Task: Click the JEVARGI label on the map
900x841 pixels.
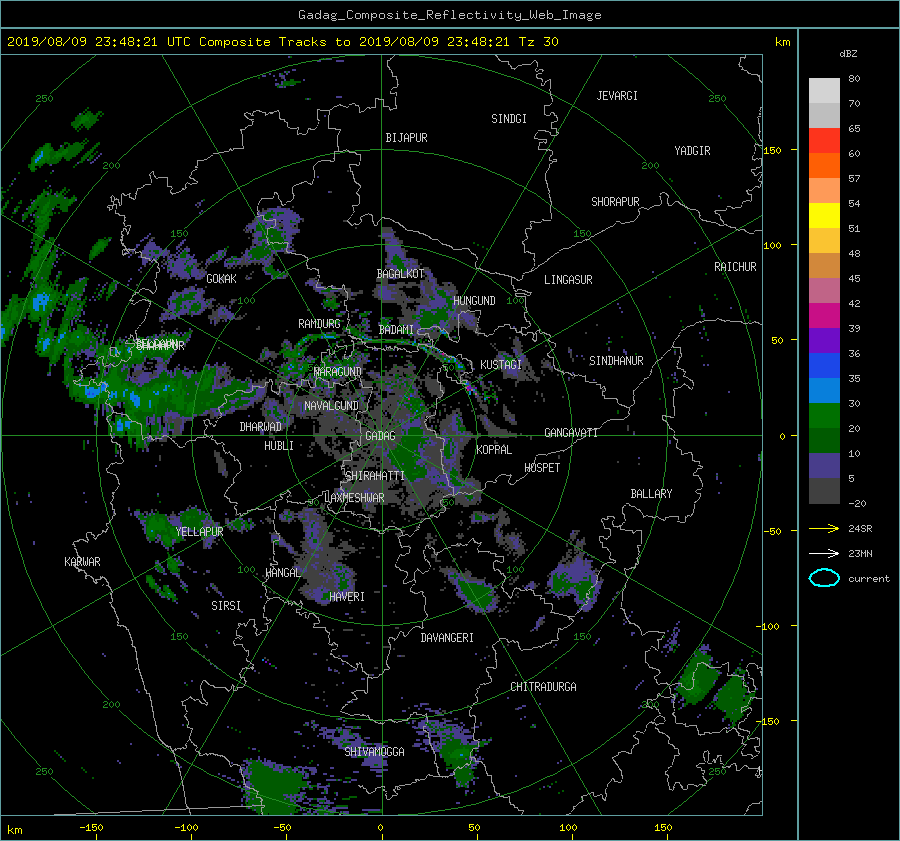Action: click(617, 96)
